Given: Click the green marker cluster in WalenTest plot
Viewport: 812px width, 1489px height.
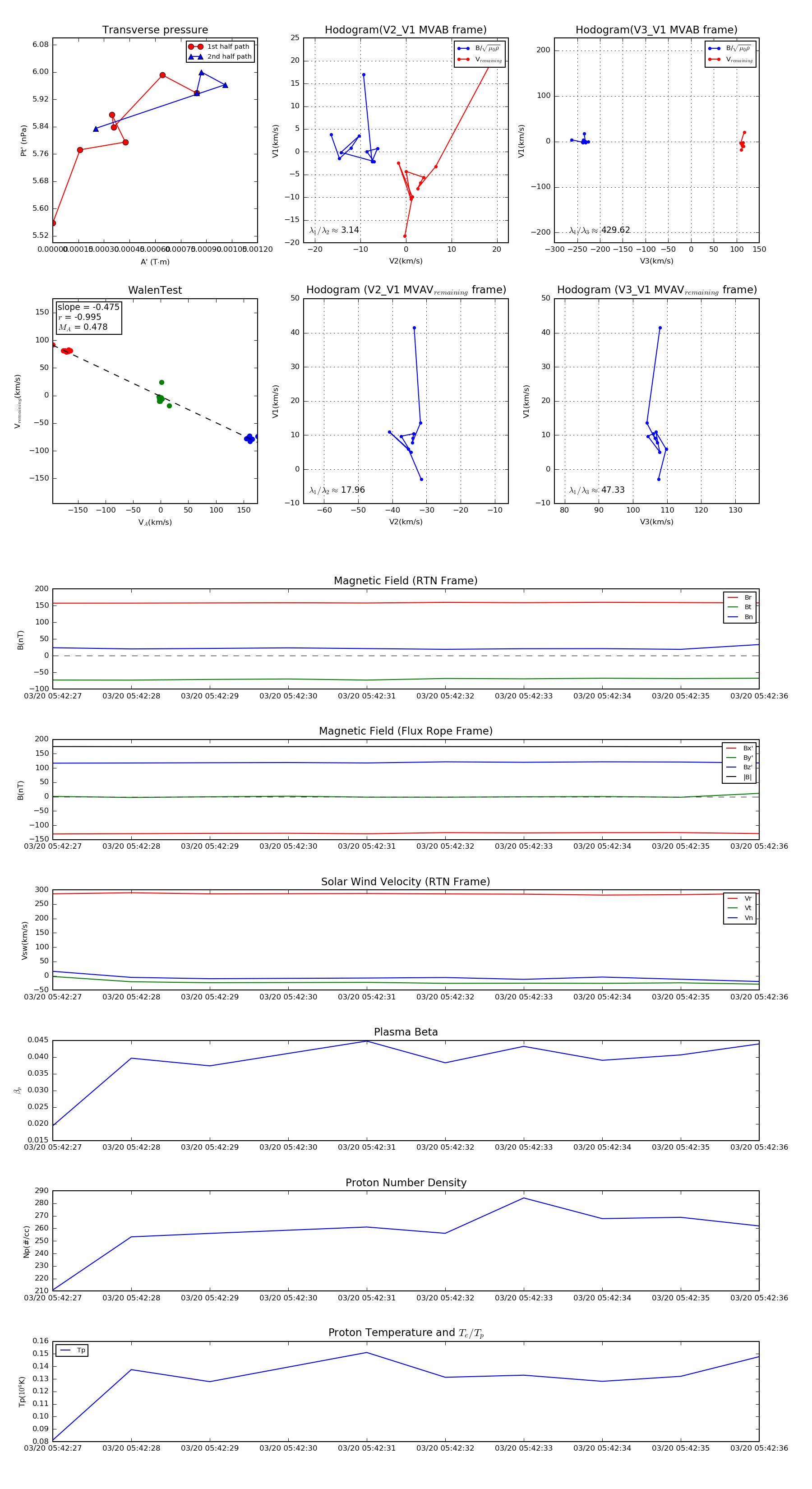Looking at the screenshot, I should pos(160,399).
